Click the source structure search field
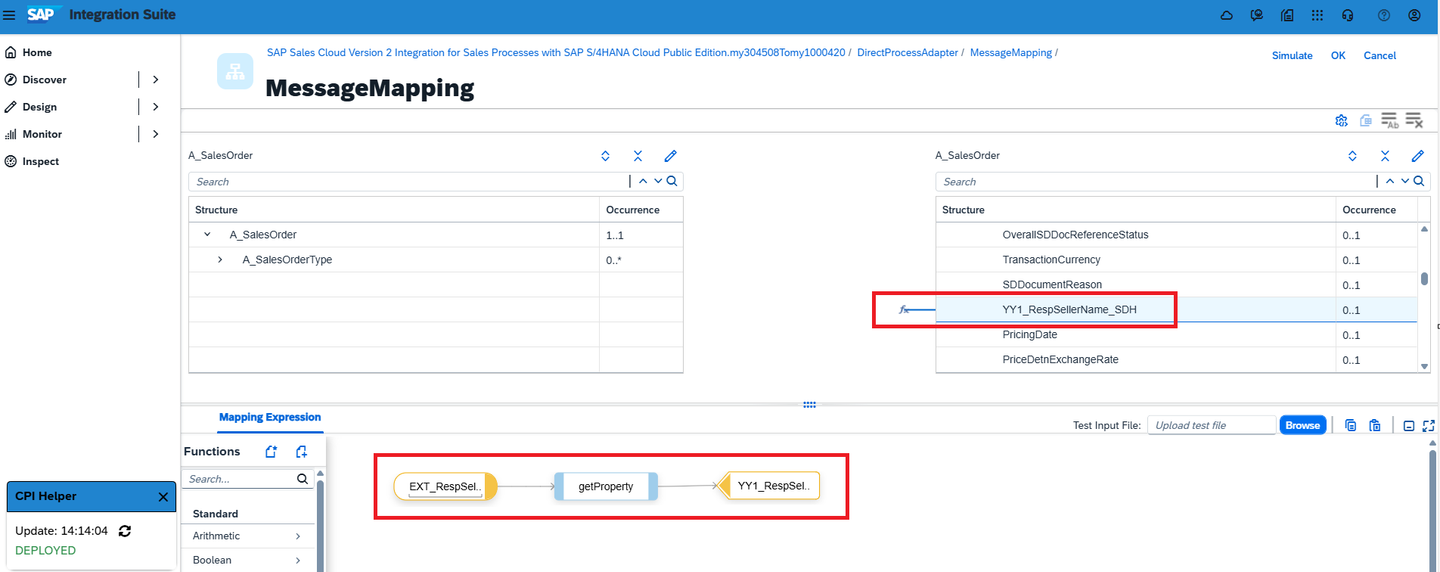This screenshot has width=1440, height=572. coord(408,181)
